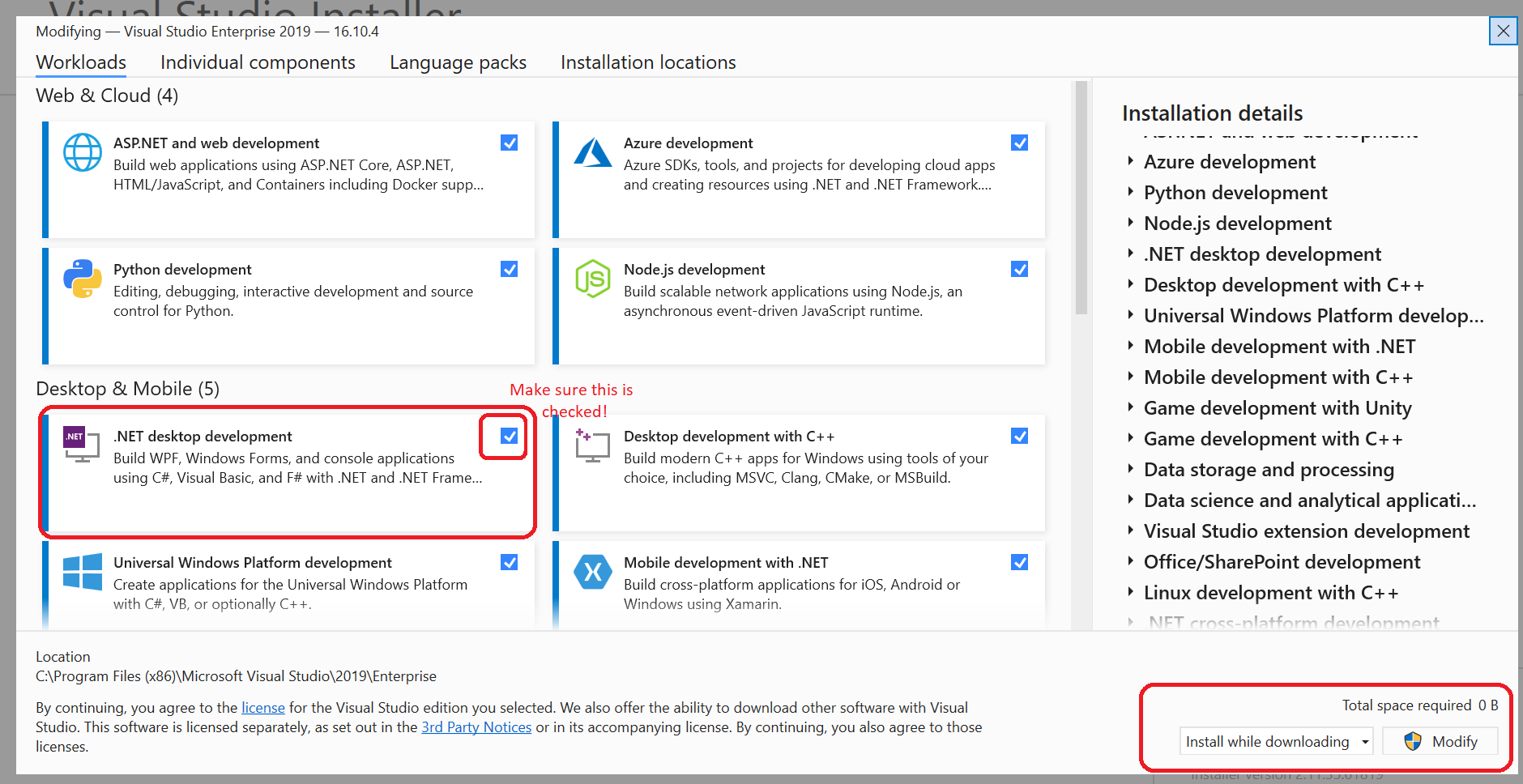Viewport: 1523px width, 784px height.
Task: Expand Python development details arrow
Action: coord(1130,192)
